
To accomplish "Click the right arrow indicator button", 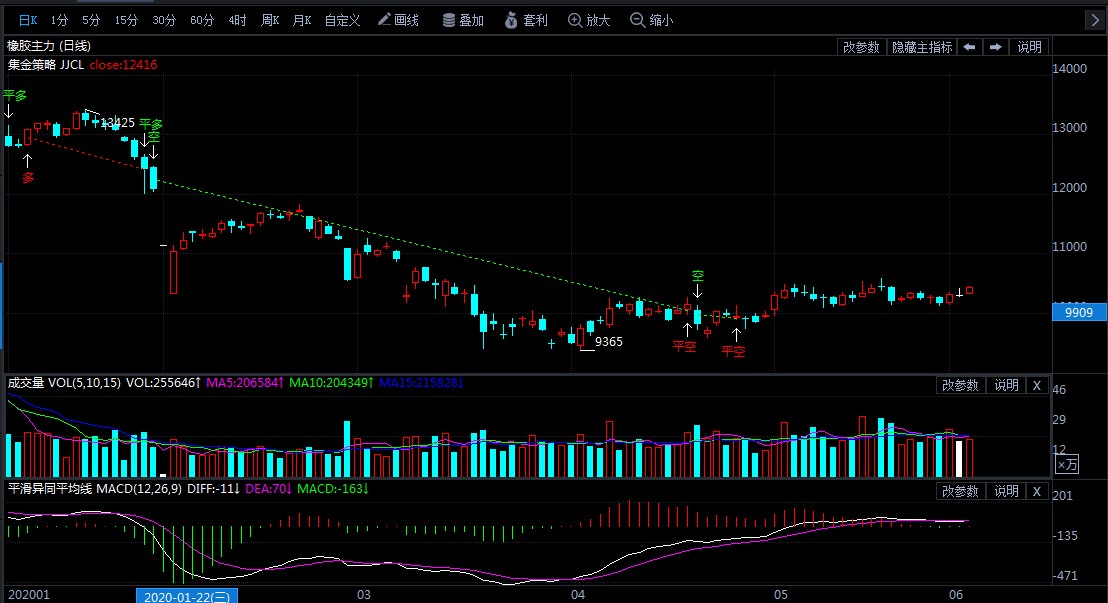I will click(x=996, y=47).
